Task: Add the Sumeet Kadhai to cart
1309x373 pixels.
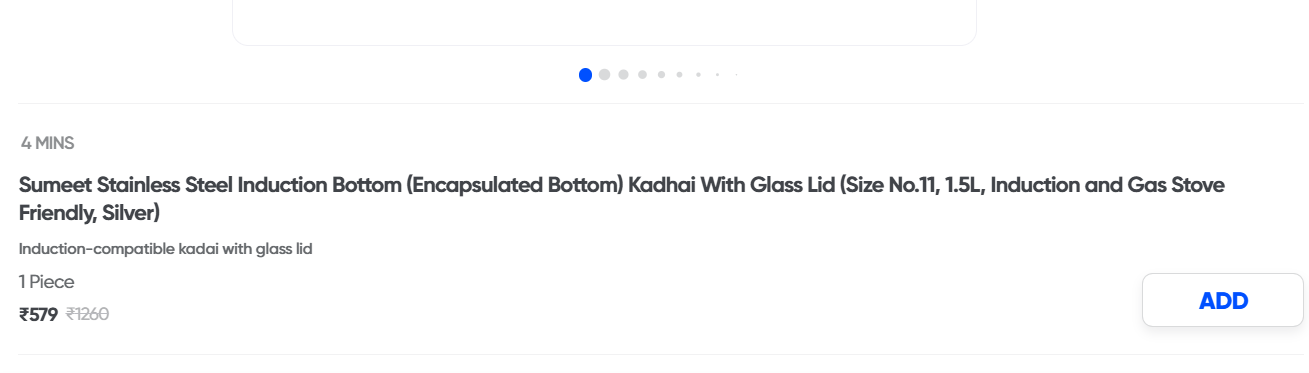Action: point(1223,300)
